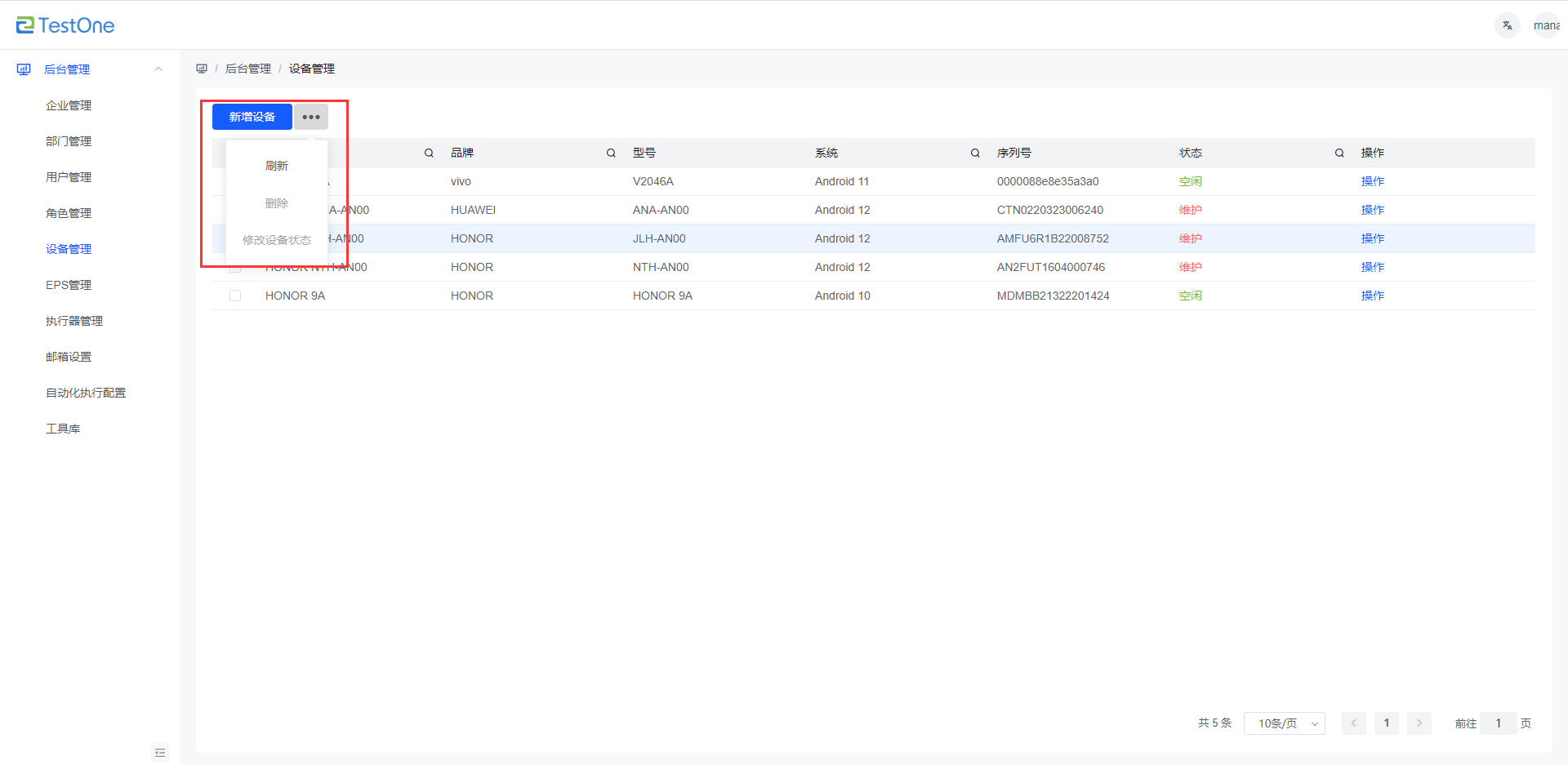Viewport: 1568px width, 765px height.
Task: Open 执行器管理 in the sidebar
Action: (74, 321)
